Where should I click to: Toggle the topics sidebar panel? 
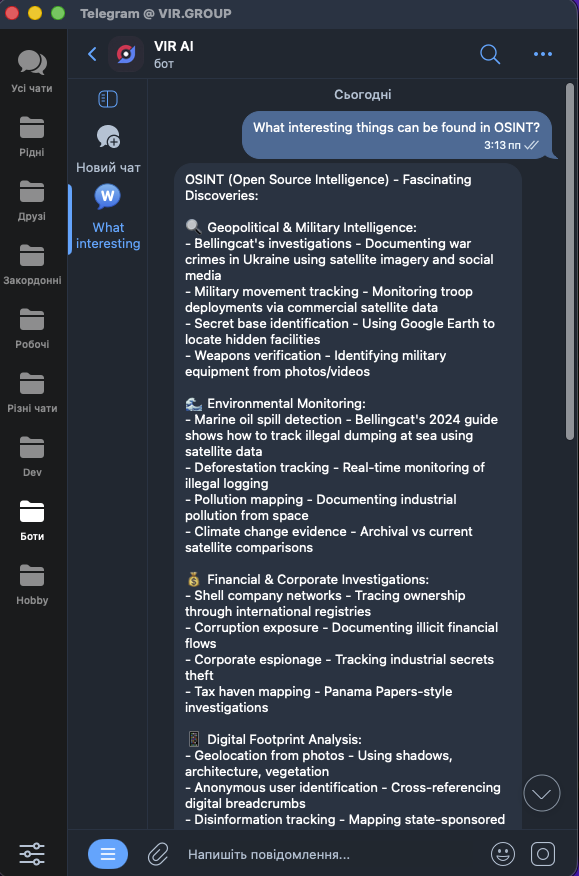tap(108, 99)
